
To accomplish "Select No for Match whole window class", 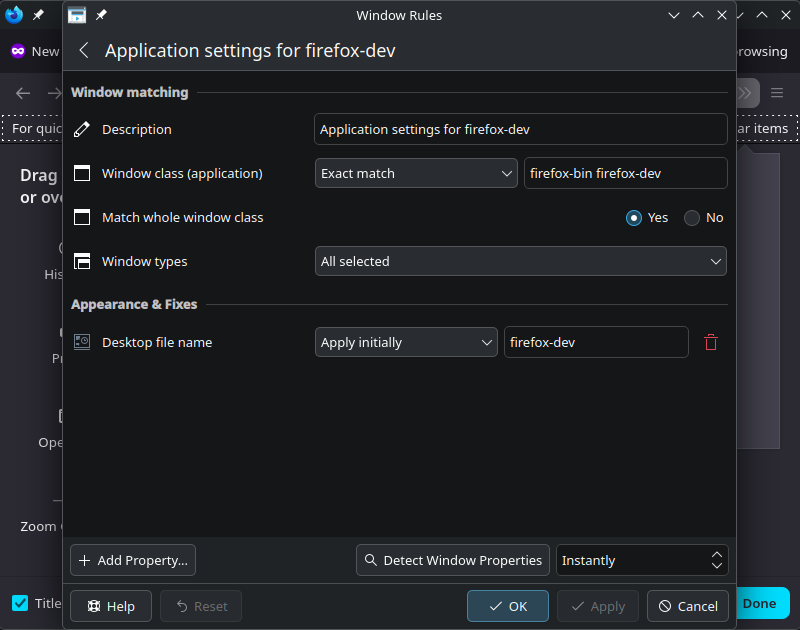I will point(692,217).
